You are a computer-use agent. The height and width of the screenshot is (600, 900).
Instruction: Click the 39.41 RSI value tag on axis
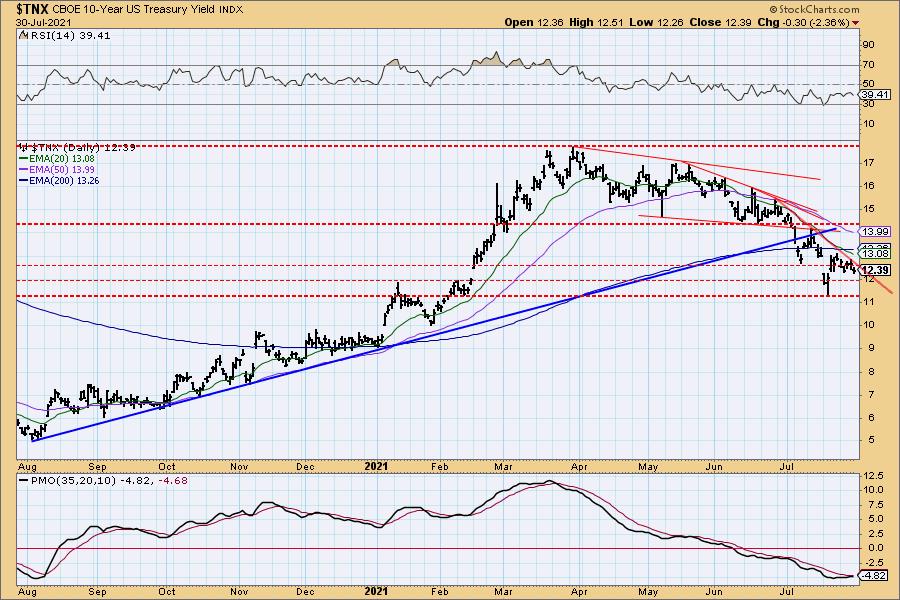pyautogui.click(x=875, y=95)
